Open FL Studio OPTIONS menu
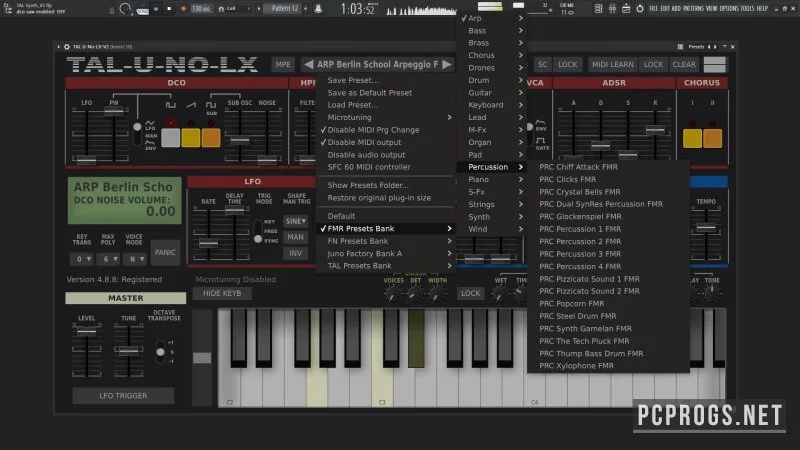 point(729,9)
